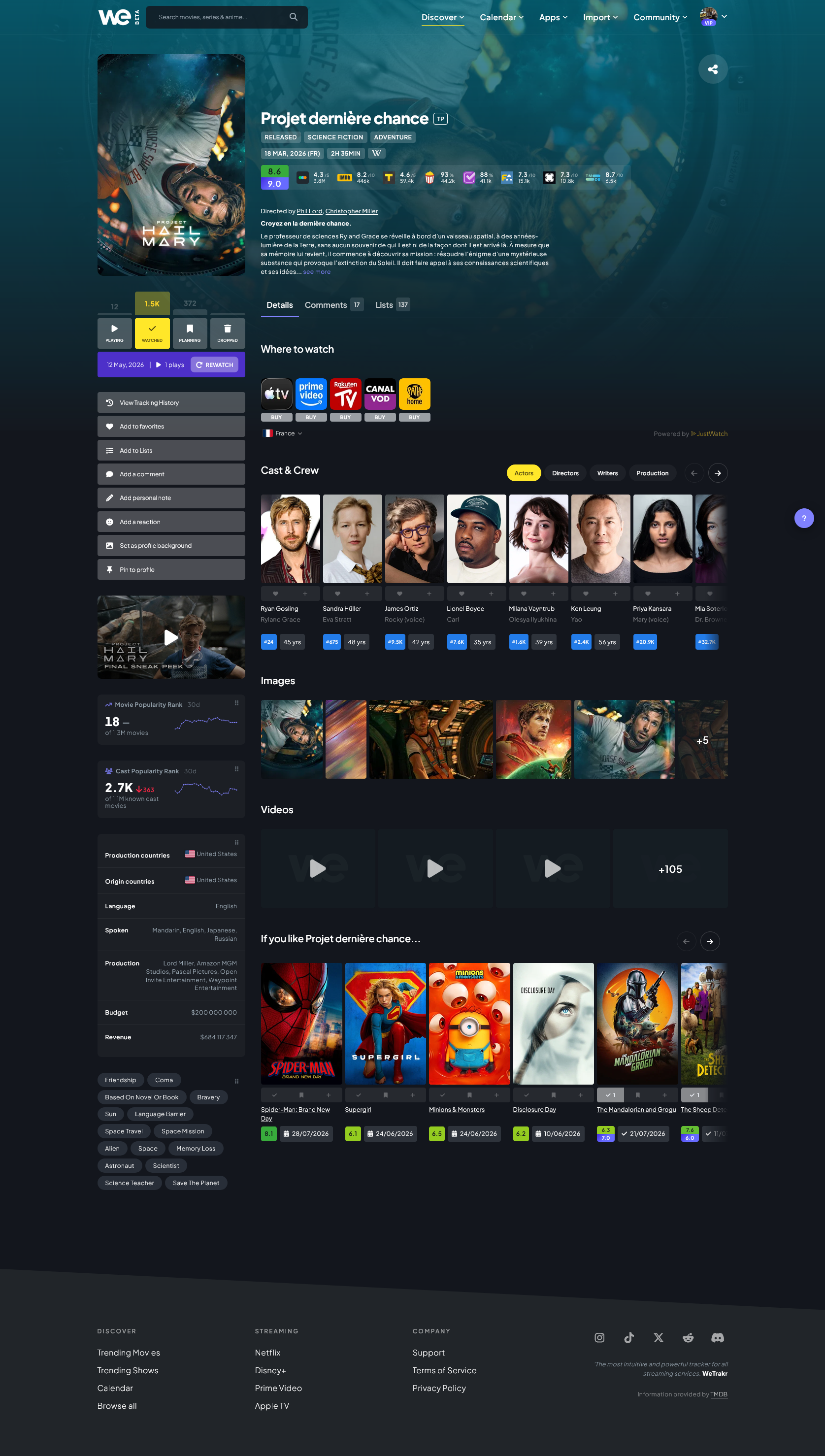Select the Space Travel keyword tag
Image resolution: width=825 pixels, height=1456 pixels.
[124, 1131]
